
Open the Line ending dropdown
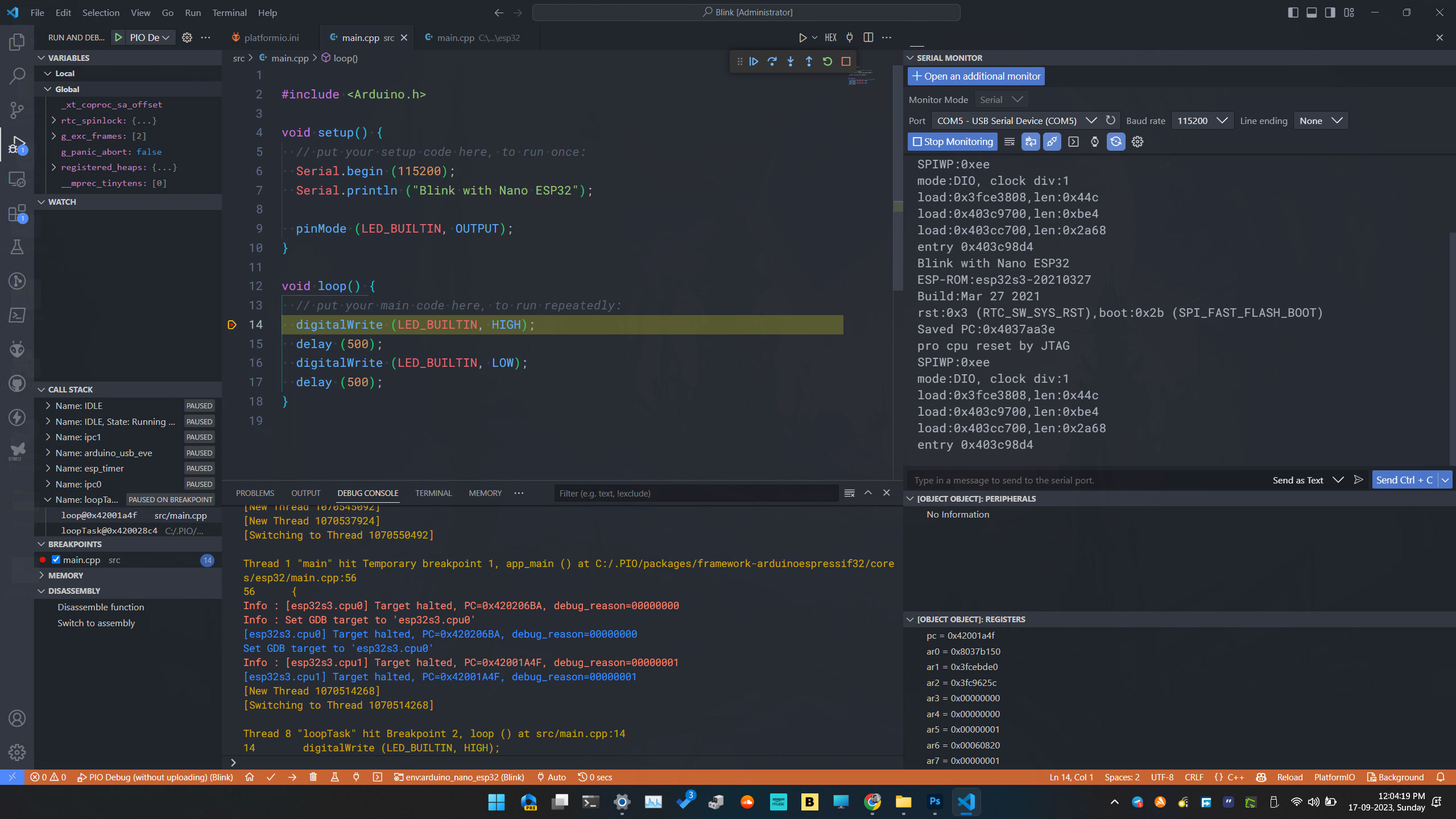tap(1321, 121)
